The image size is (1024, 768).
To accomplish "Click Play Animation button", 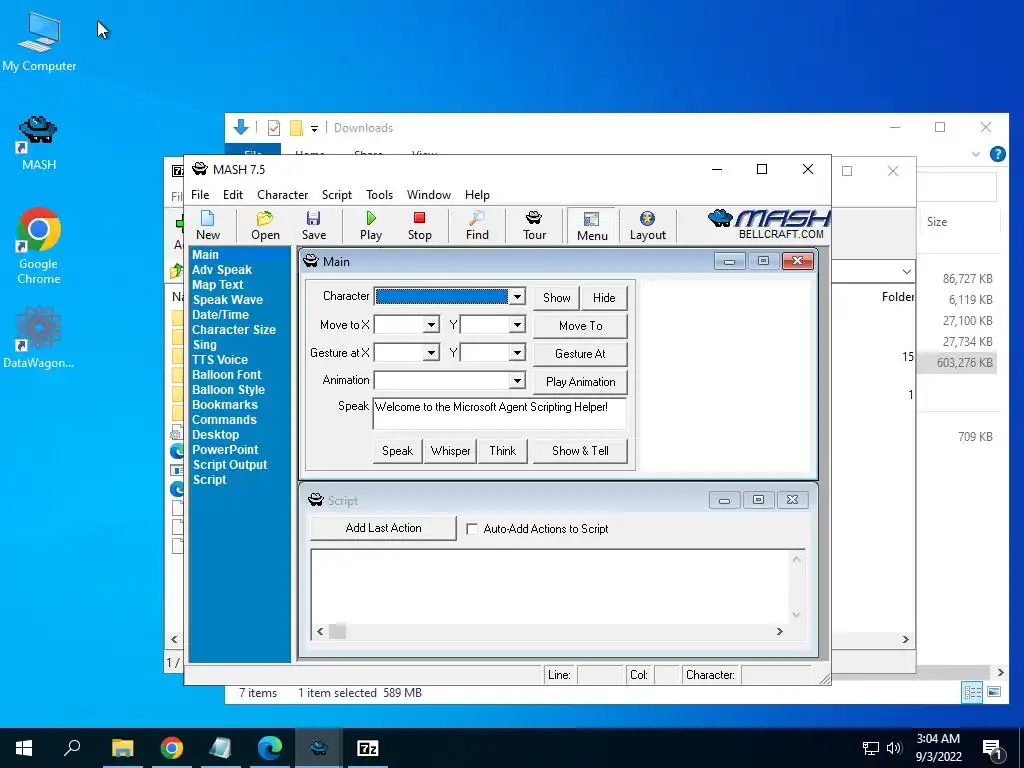I will [x=580, y=381].
